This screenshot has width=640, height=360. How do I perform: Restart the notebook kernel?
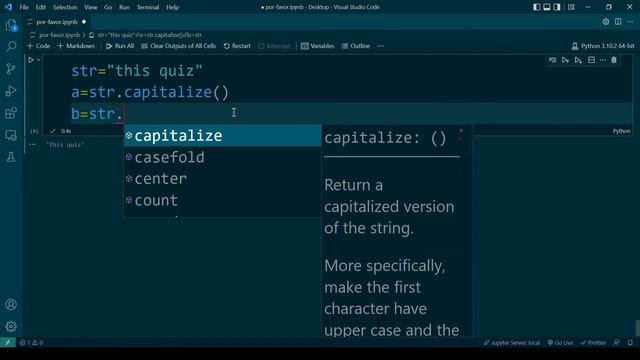coord(237,46)
